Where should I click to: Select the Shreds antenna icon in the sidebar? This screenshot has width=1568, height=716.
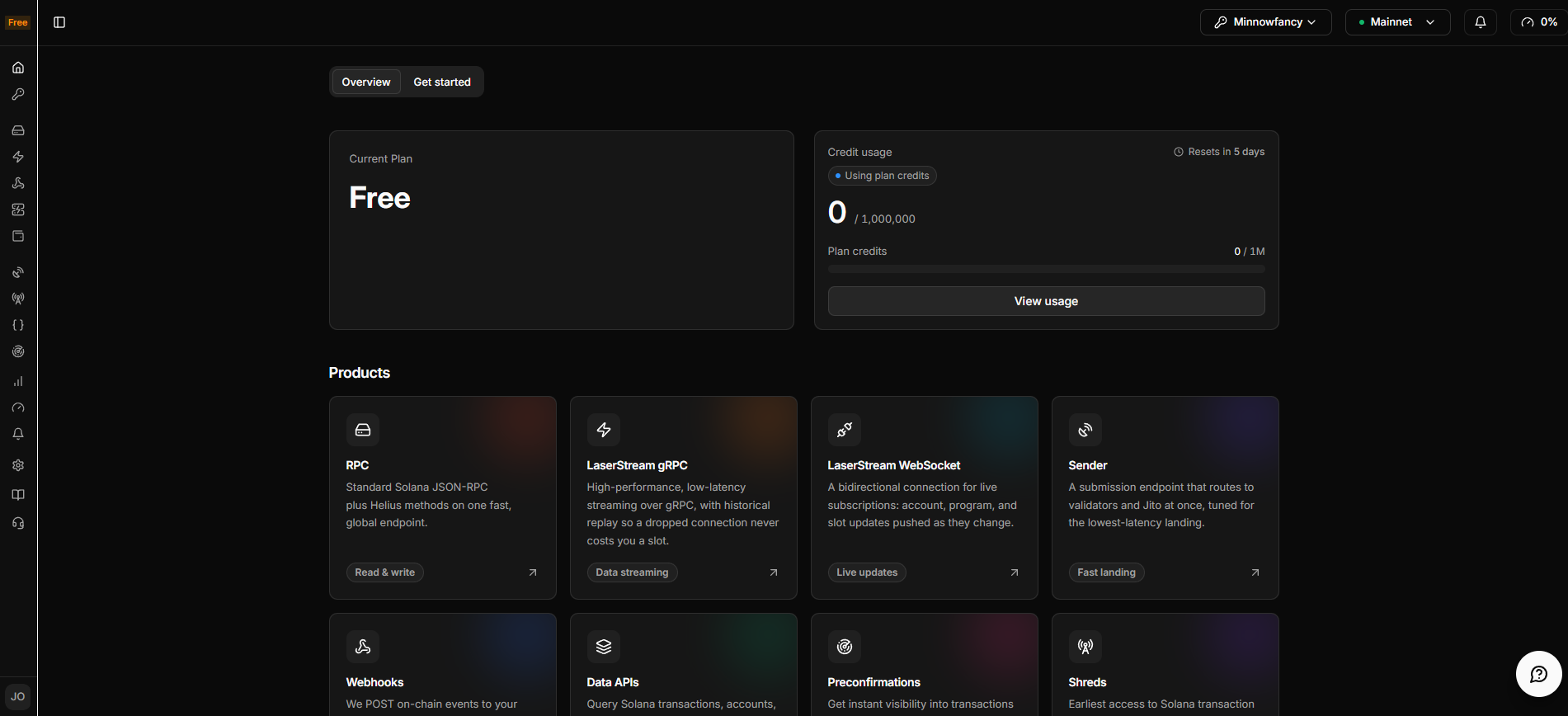point(18,299)
